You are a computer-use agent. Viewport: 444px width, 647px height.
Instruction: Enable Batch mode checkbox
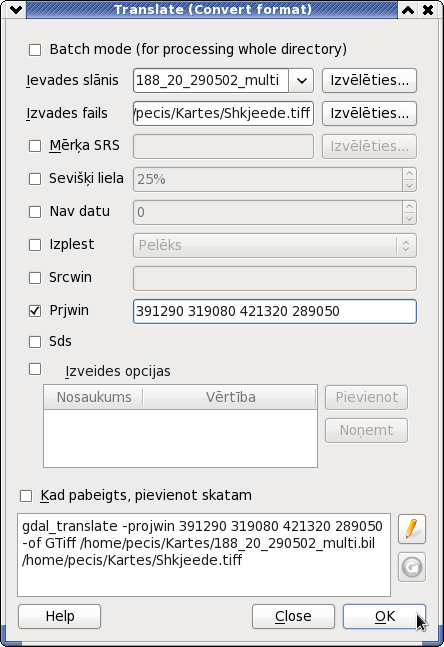[35, 50]
